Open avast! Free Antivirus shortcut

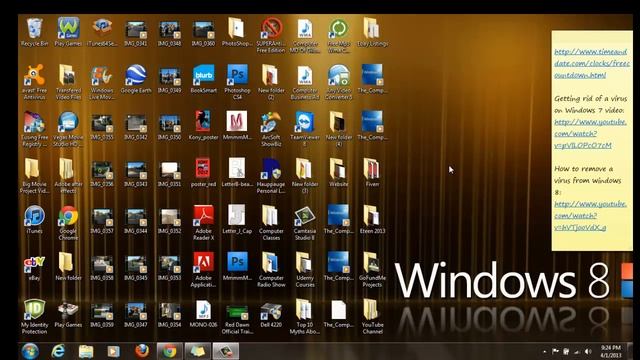click(34, 82)
